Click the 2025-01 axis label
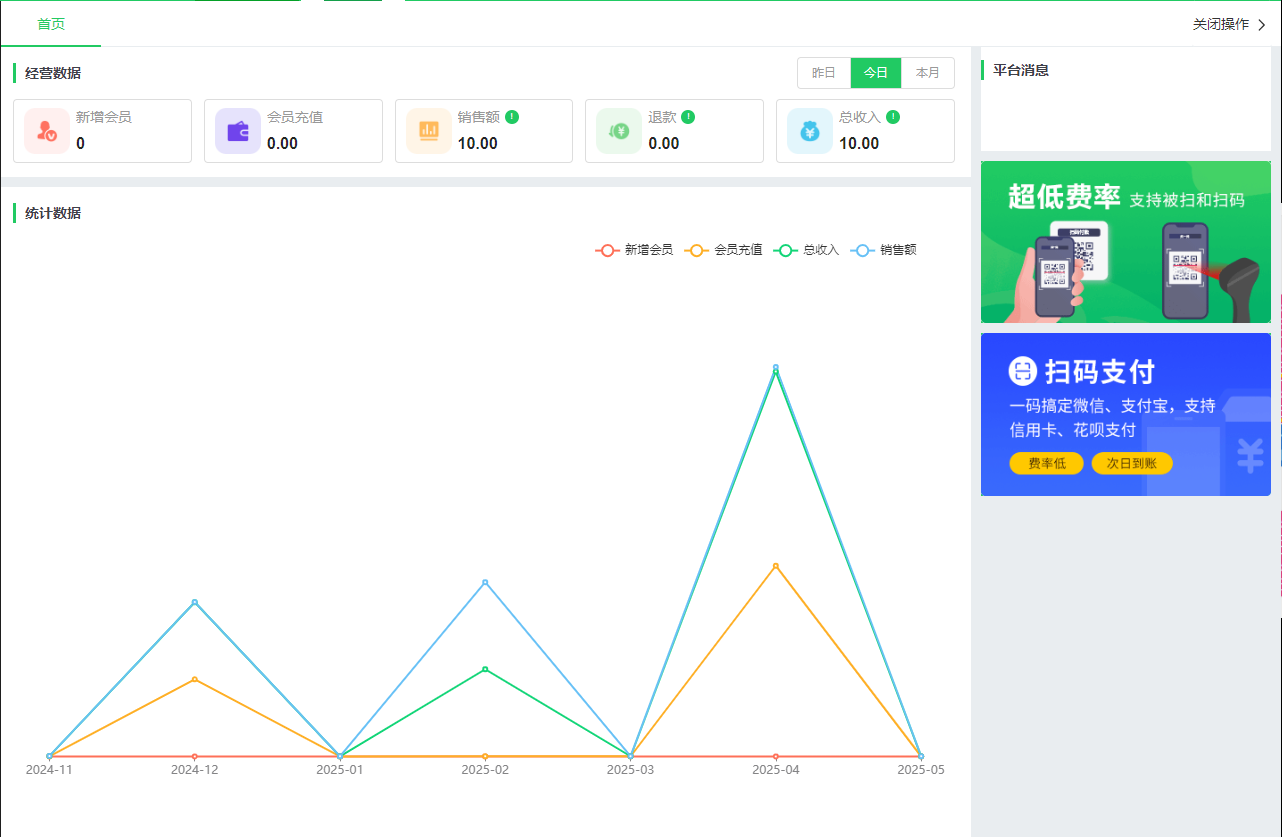The image size is (1282, 837). click(340, 770)
